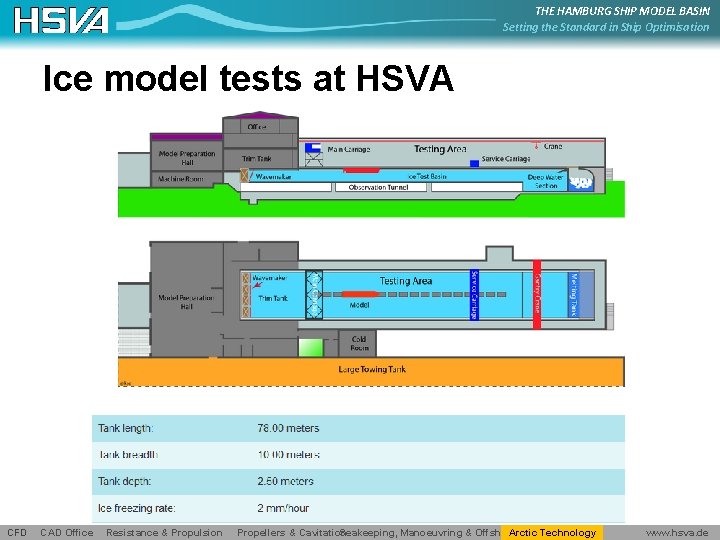Click the melting ice graphic in section view

pyautogui.click(x=581, y=183)
